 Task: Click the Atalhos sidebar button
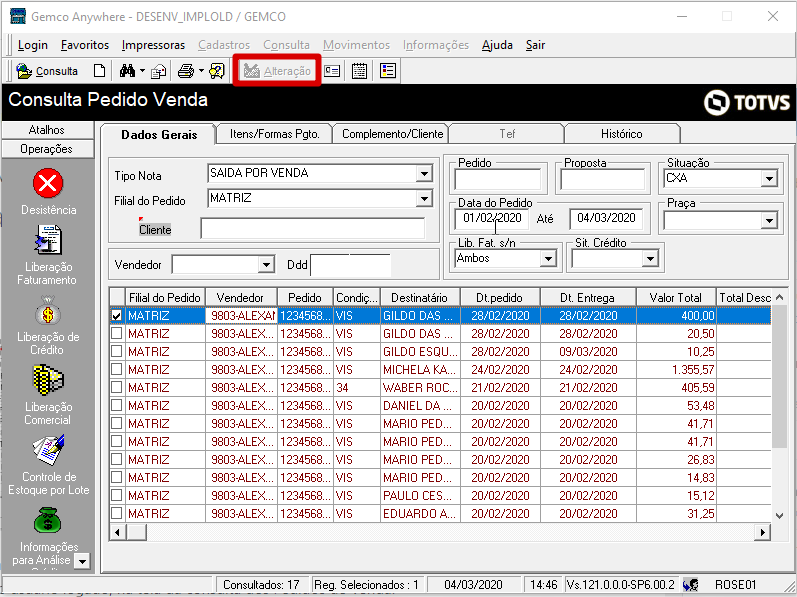[x=47, y=130]
